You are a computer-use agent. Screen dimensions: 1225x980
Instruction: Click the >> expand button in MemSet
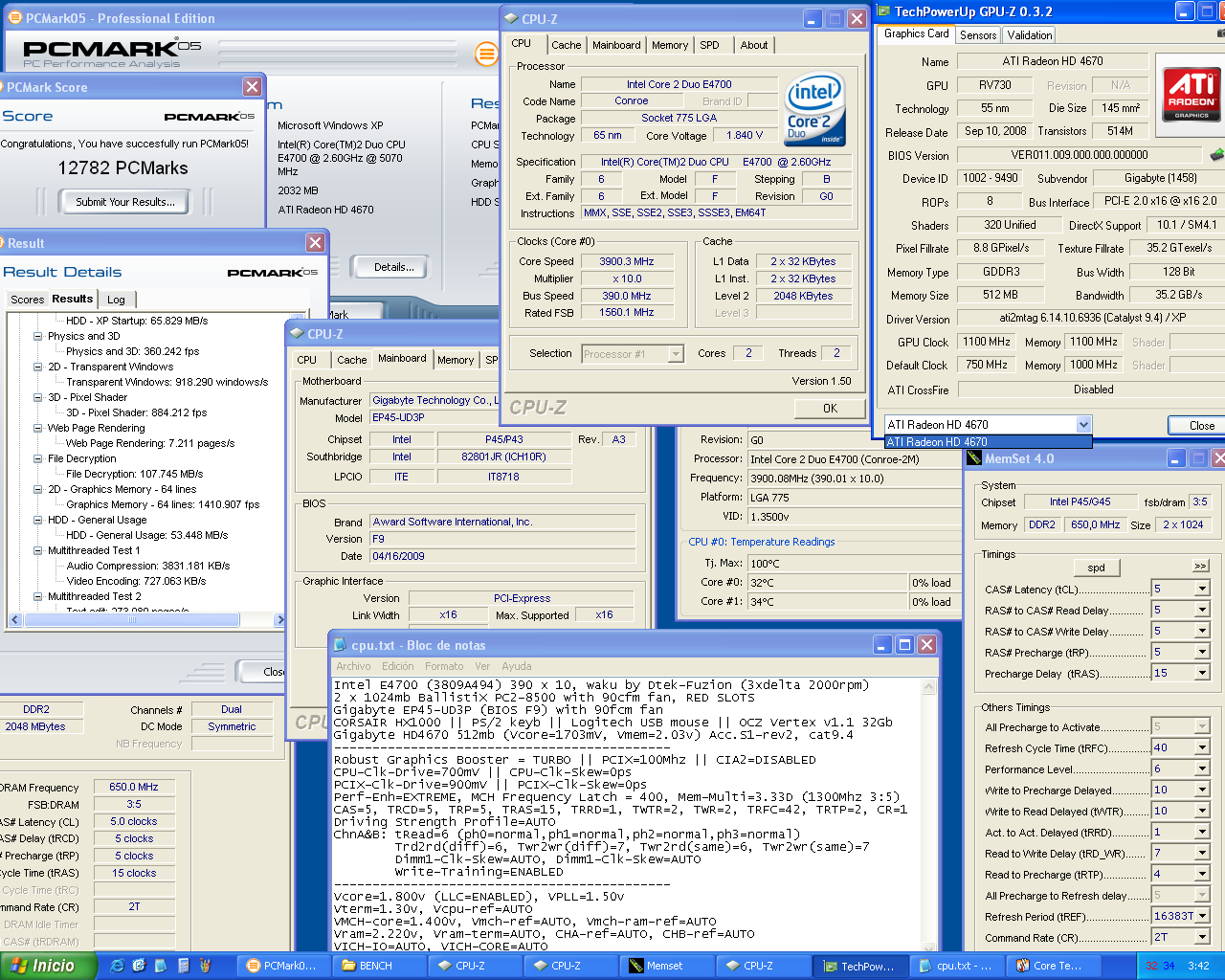pos(1201,566)
